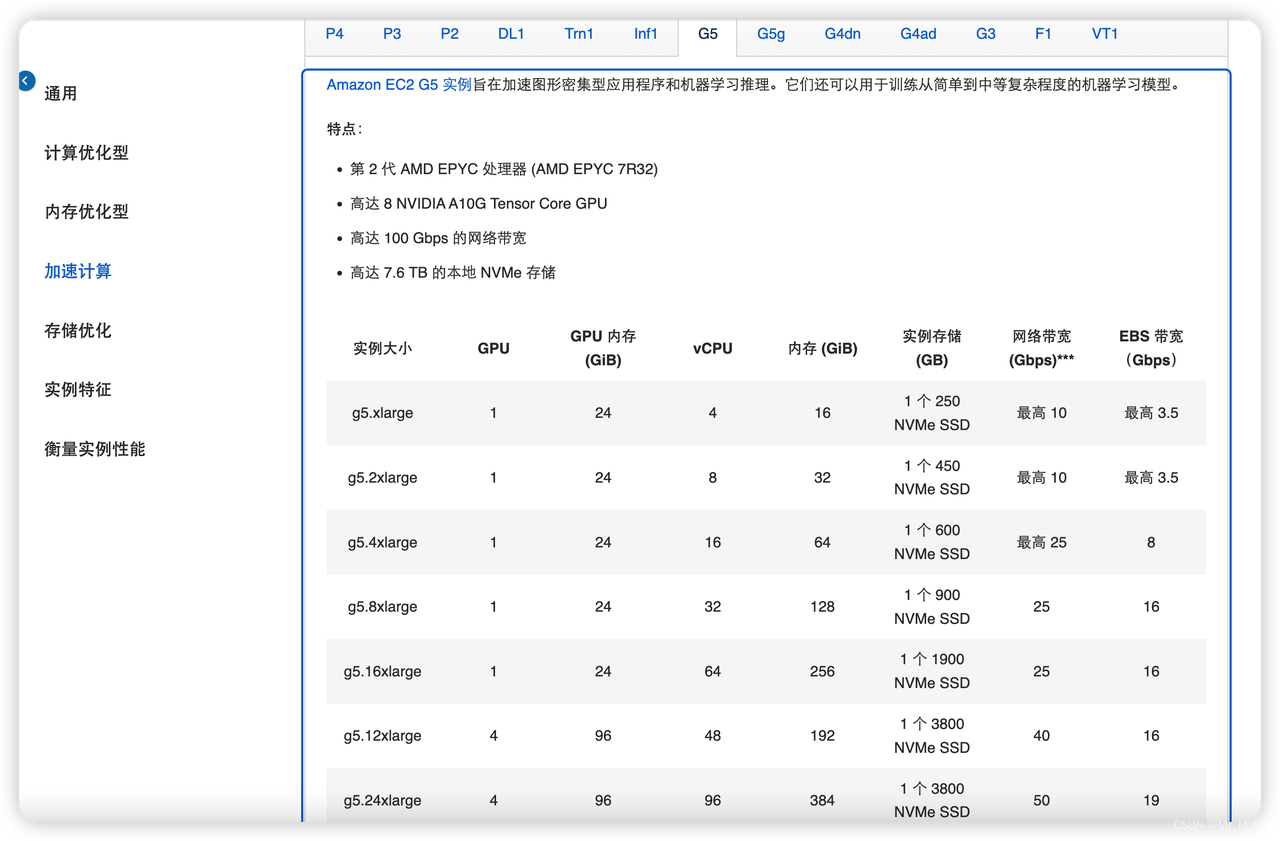Select the g5.2xlarge row name
Viewport: 1280px width, 841px height.
pos(383,477)
